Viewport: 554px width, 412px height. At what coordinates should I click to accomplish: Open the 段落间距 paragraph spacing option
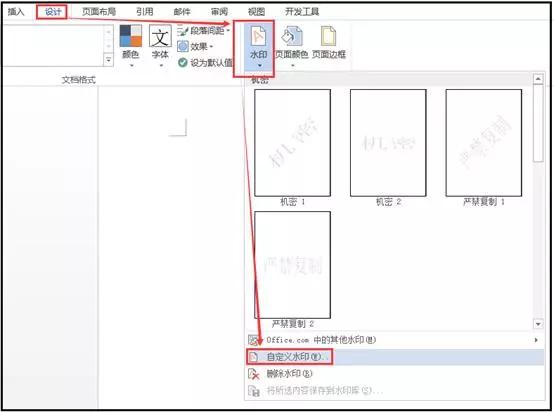pyautogui.click(x=204, y=31)
